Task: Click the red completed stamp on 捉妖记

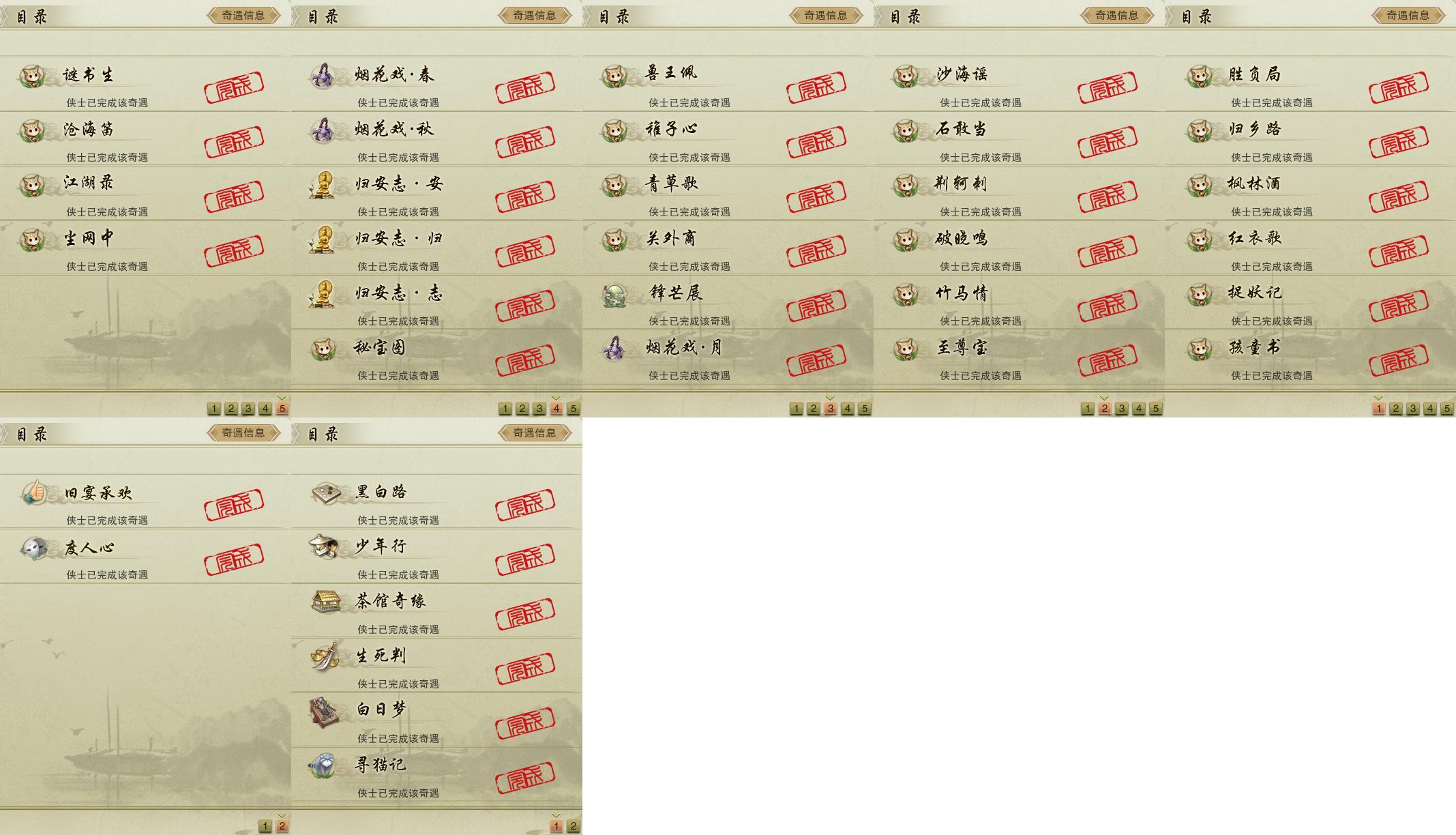Action: click(1398, 307)
